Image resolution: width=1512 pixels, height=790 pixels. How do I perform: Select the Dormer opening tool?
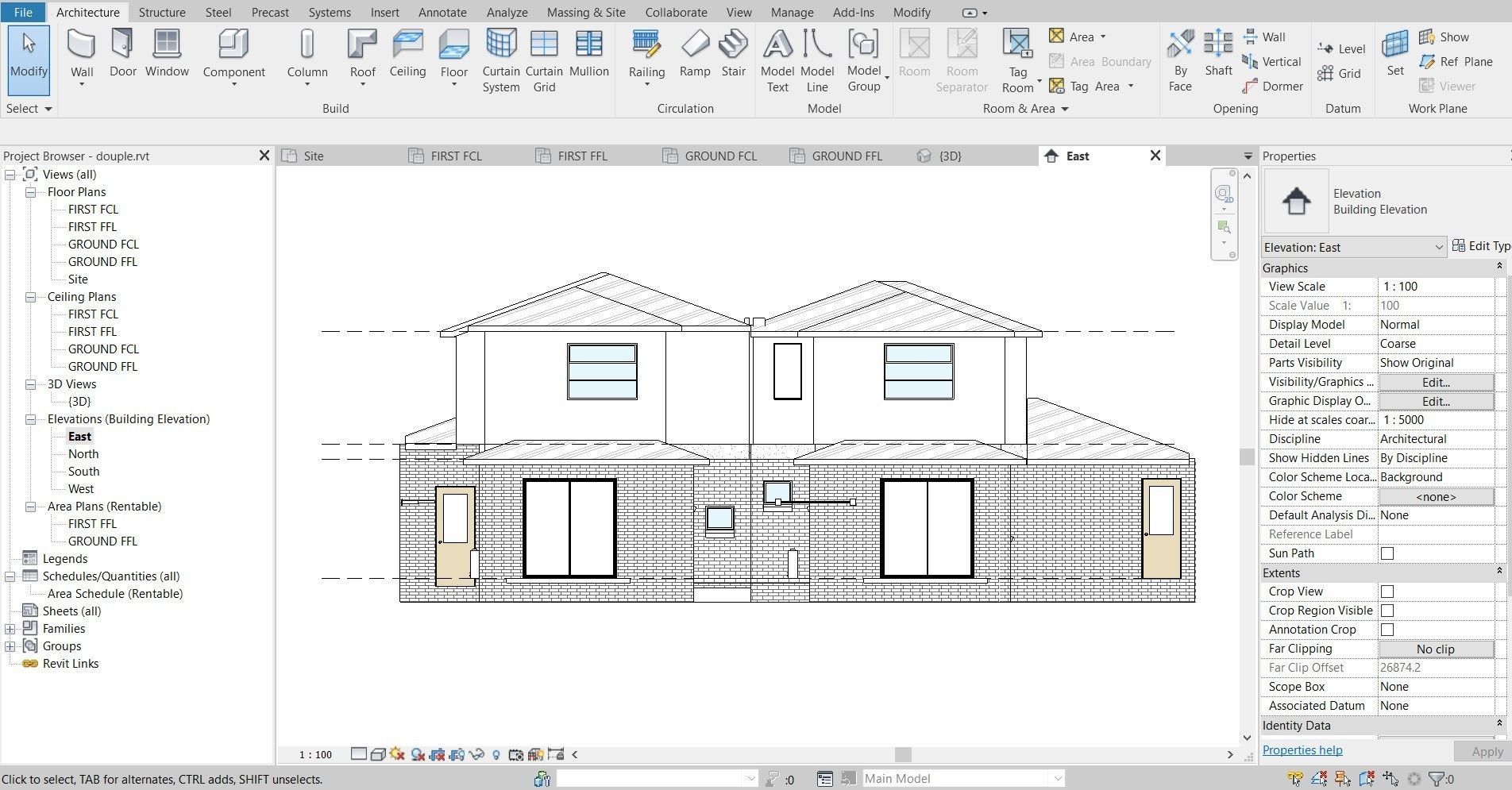coord(1272,86)
